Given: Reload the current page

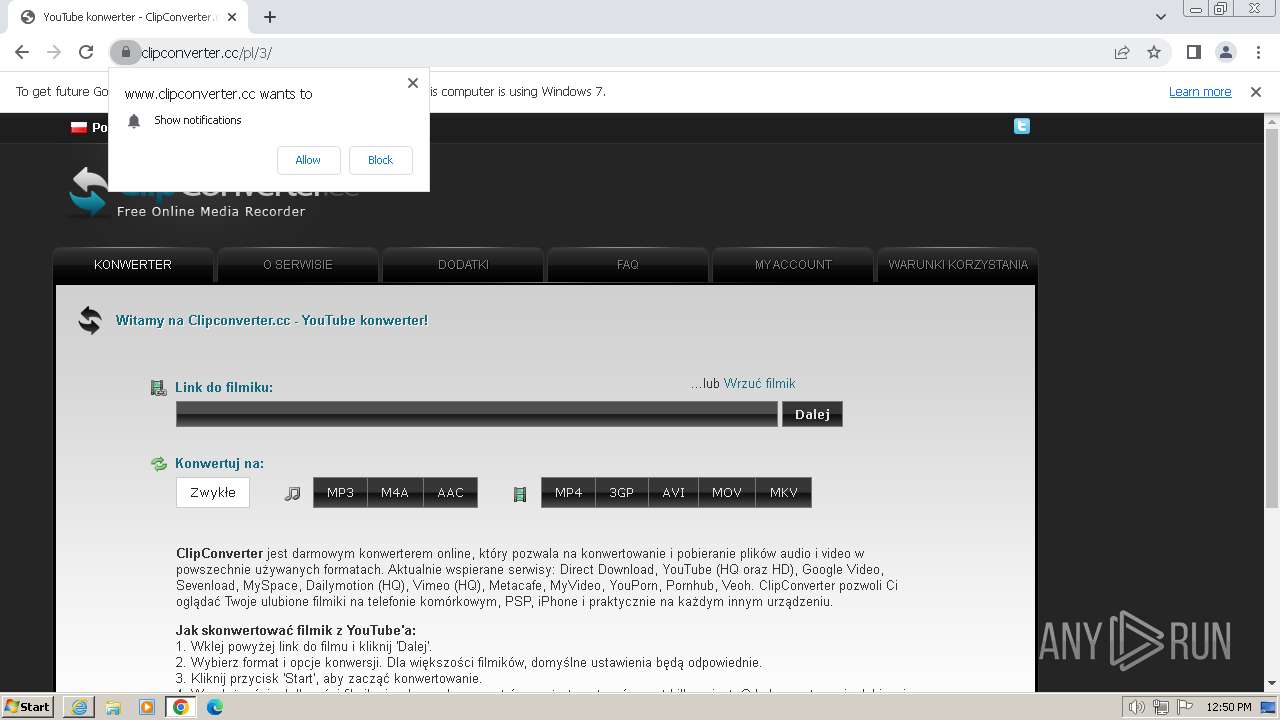Looking at the screenshot, I should (x=86, y=53).
